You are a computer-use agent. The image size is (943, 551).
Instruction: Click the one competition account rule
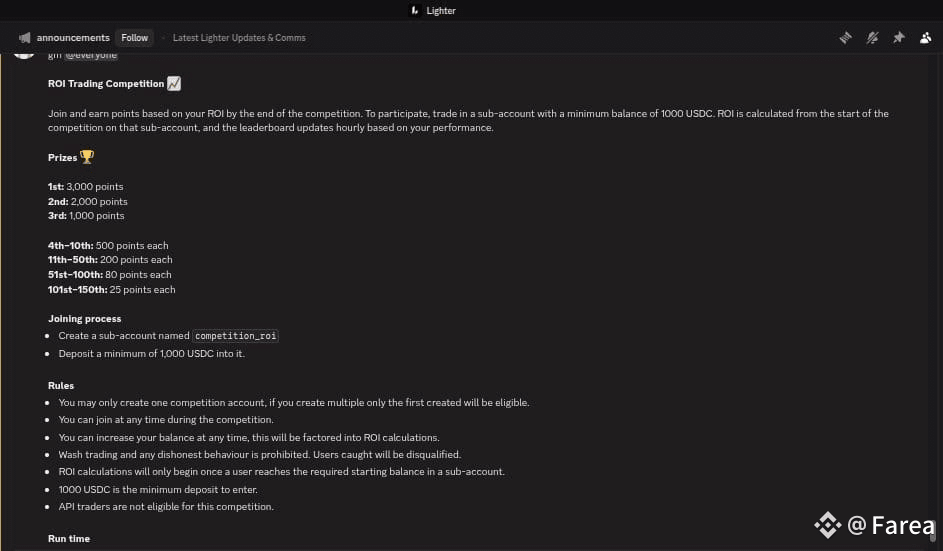tap(293, 402)
